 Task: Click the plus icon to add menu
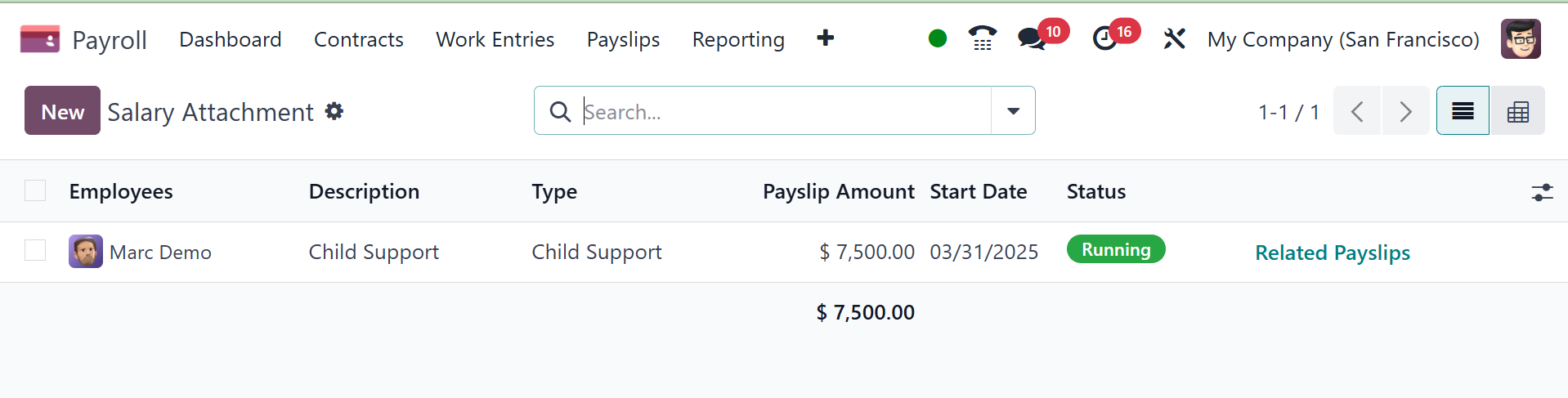coord(826,38)
